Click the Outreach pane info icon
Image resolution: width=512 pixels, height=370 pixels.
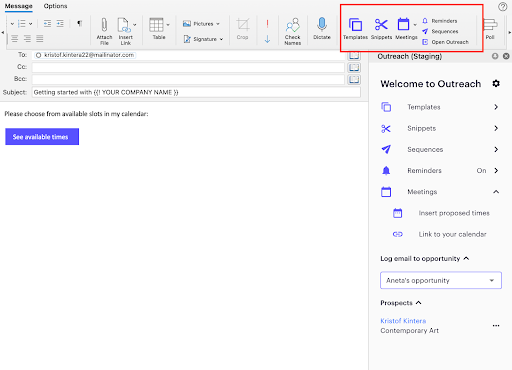pyautogui.click(x=495, y=56)
